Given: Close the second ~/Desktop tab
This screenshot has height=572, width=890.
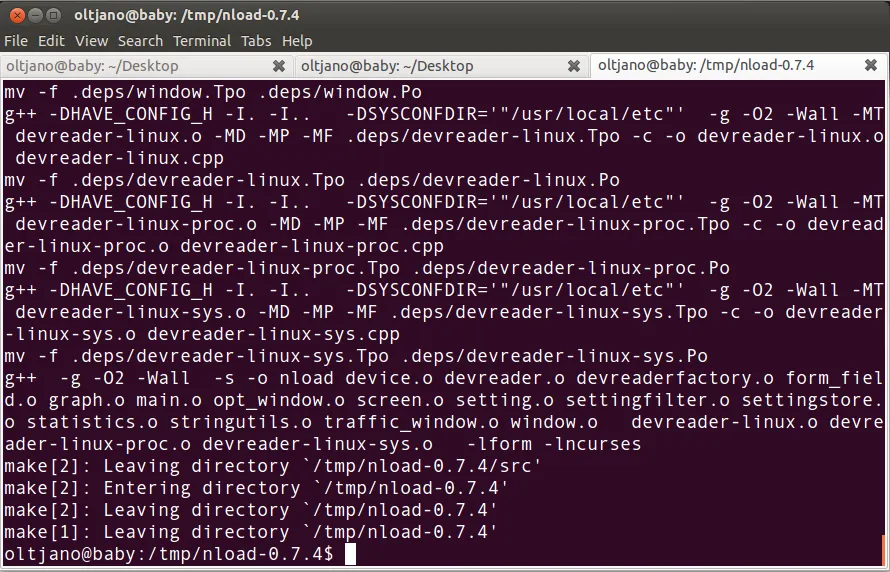Looking at the screenshot, I should [574, 66].
